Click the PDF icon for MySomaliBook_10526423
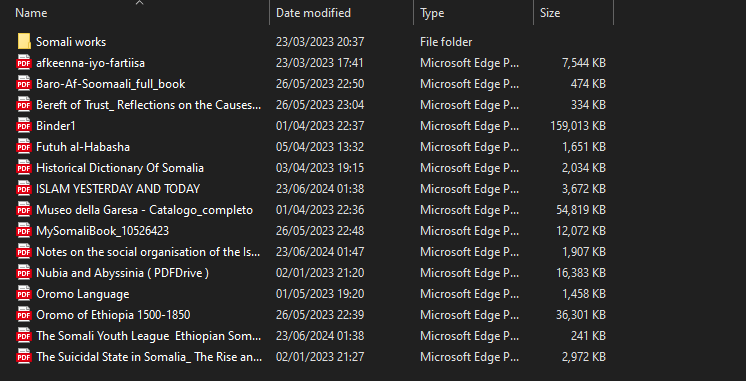 tap(24, 231)
